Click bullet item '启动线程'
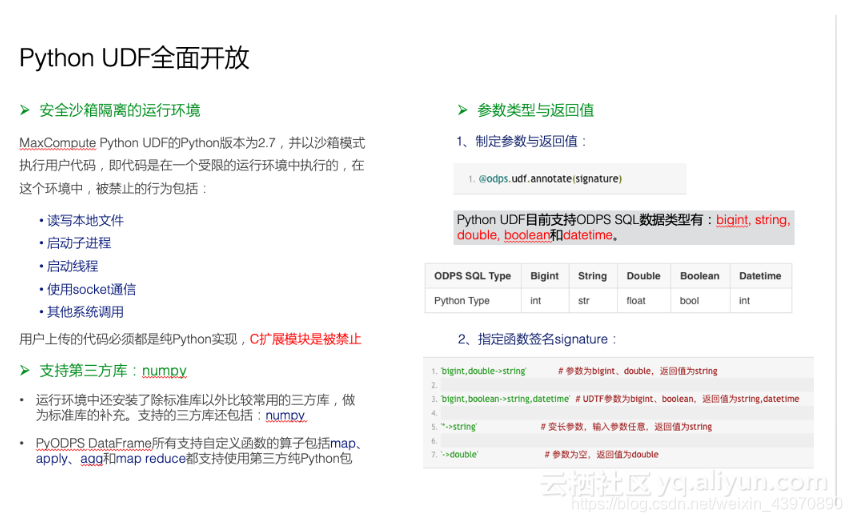The width and height of the screenshot is (852, 522). tap(72, 266)
